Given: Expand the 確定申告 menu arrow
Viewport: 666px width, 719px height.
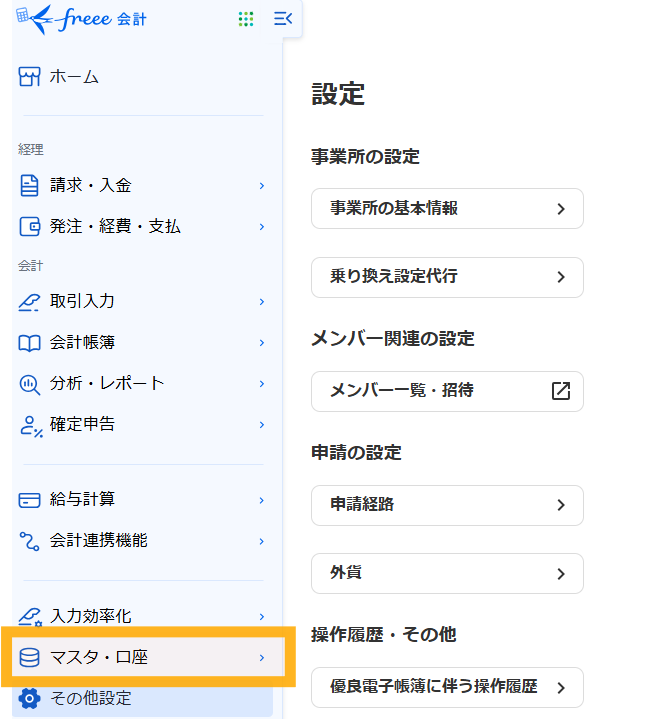Looking at the screenshot, I should click(262, 425).
